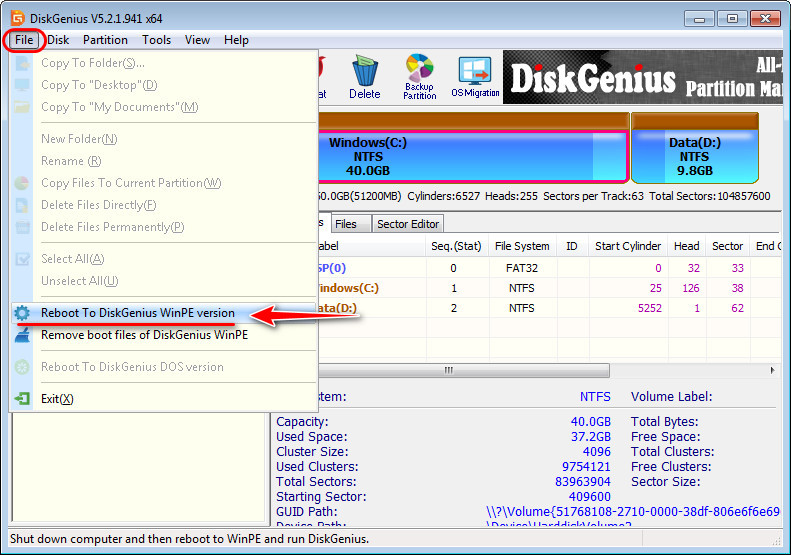The image size is (791, 555).
Task: Click the Backup Partition toolbar icon
Action: pyautogui.click(x=419, y=77)
